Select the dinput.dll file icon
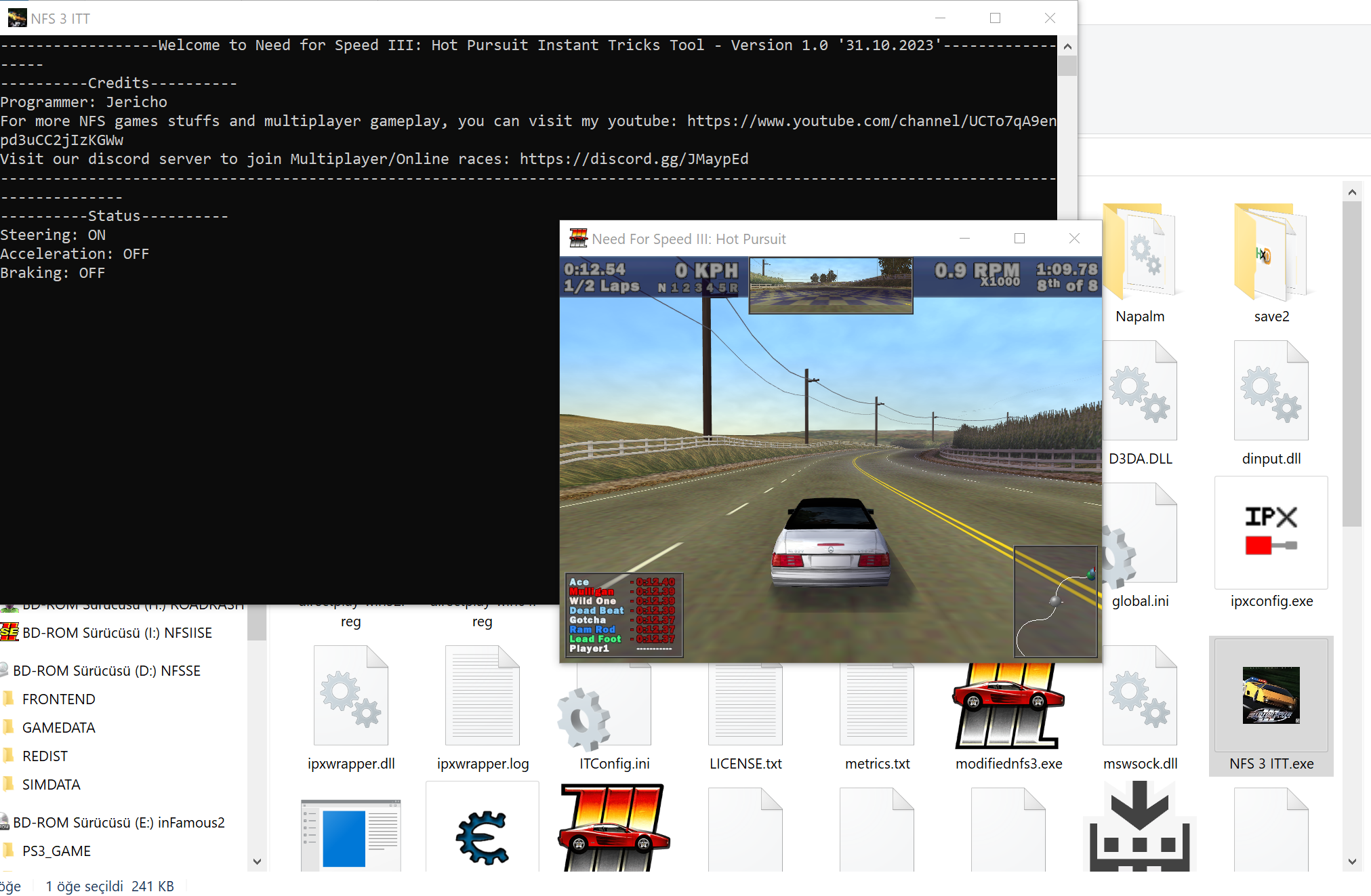 click(x=1271, y=392)
